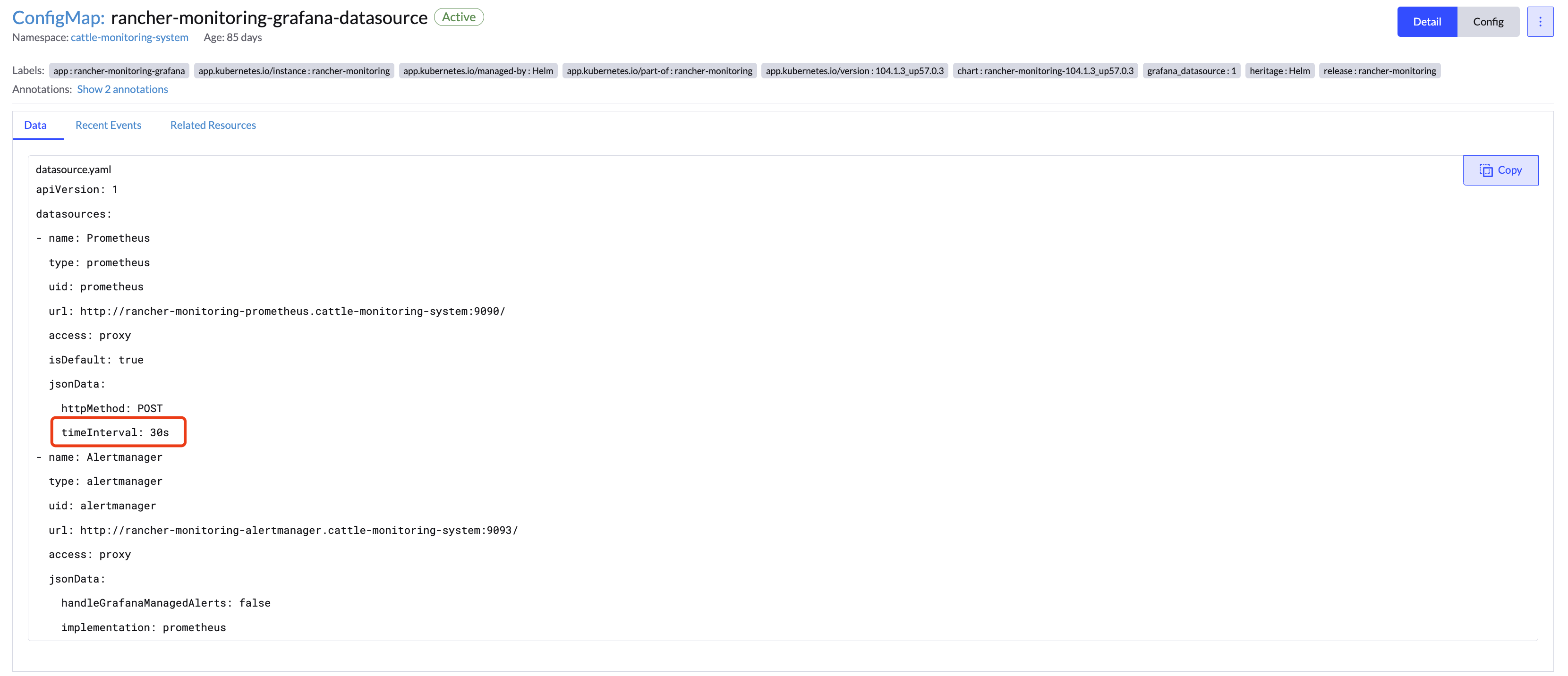The image size is (1568, 676).
Task: Expand Show 2 annotations
Action: (122, 89)
